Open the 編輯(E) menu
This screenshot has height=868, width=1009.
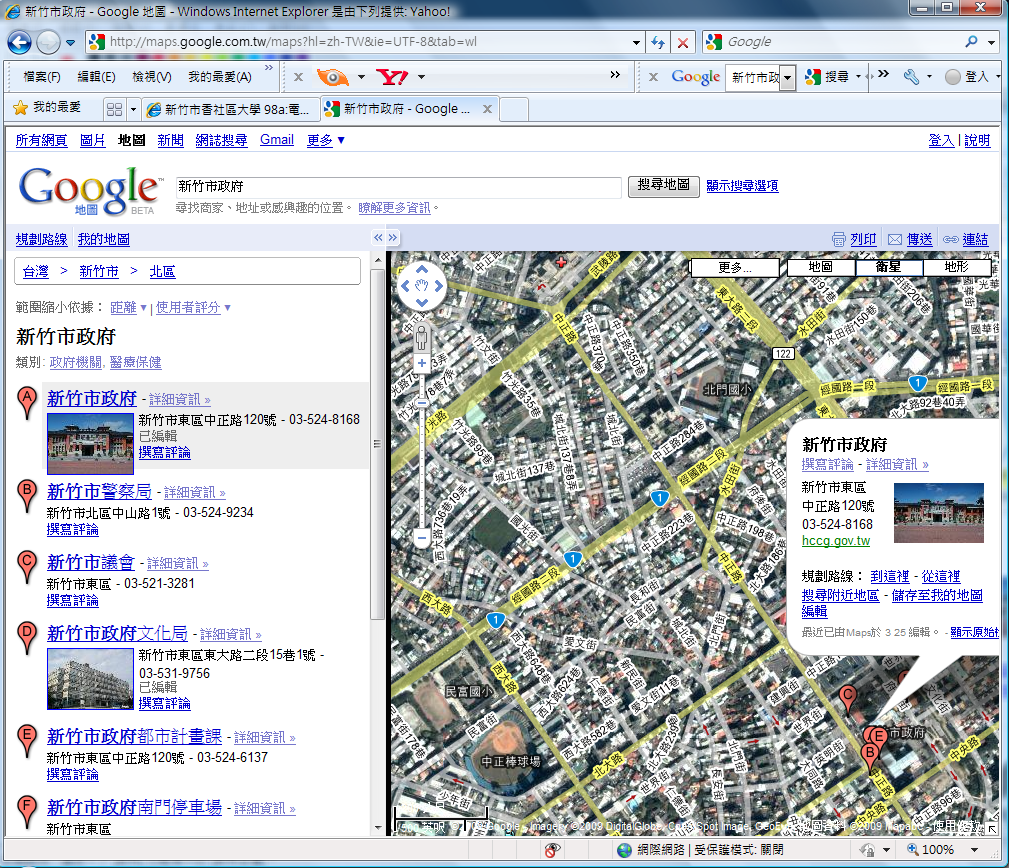[97, 77]
